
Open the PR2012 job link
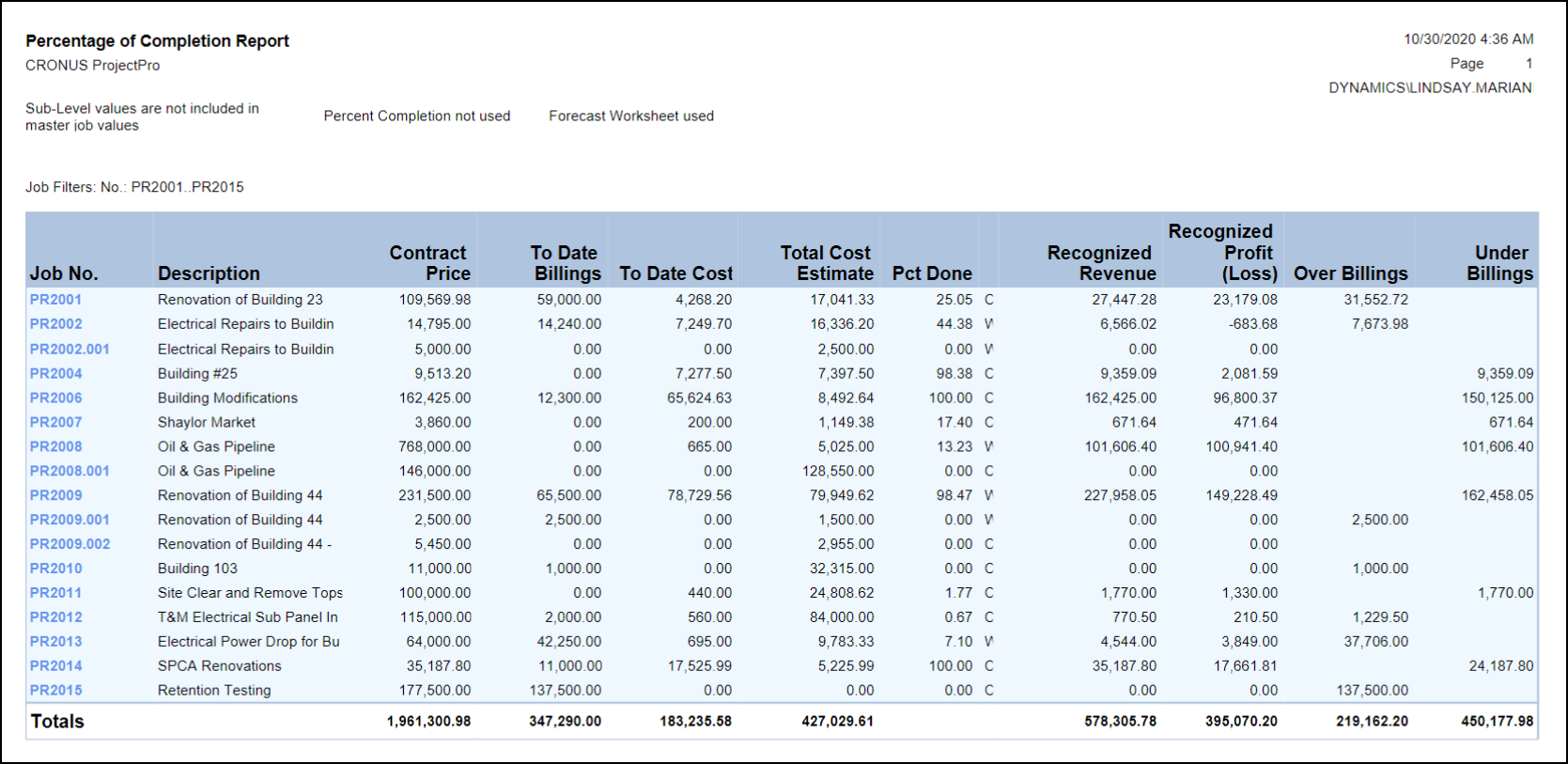[55, 617]
